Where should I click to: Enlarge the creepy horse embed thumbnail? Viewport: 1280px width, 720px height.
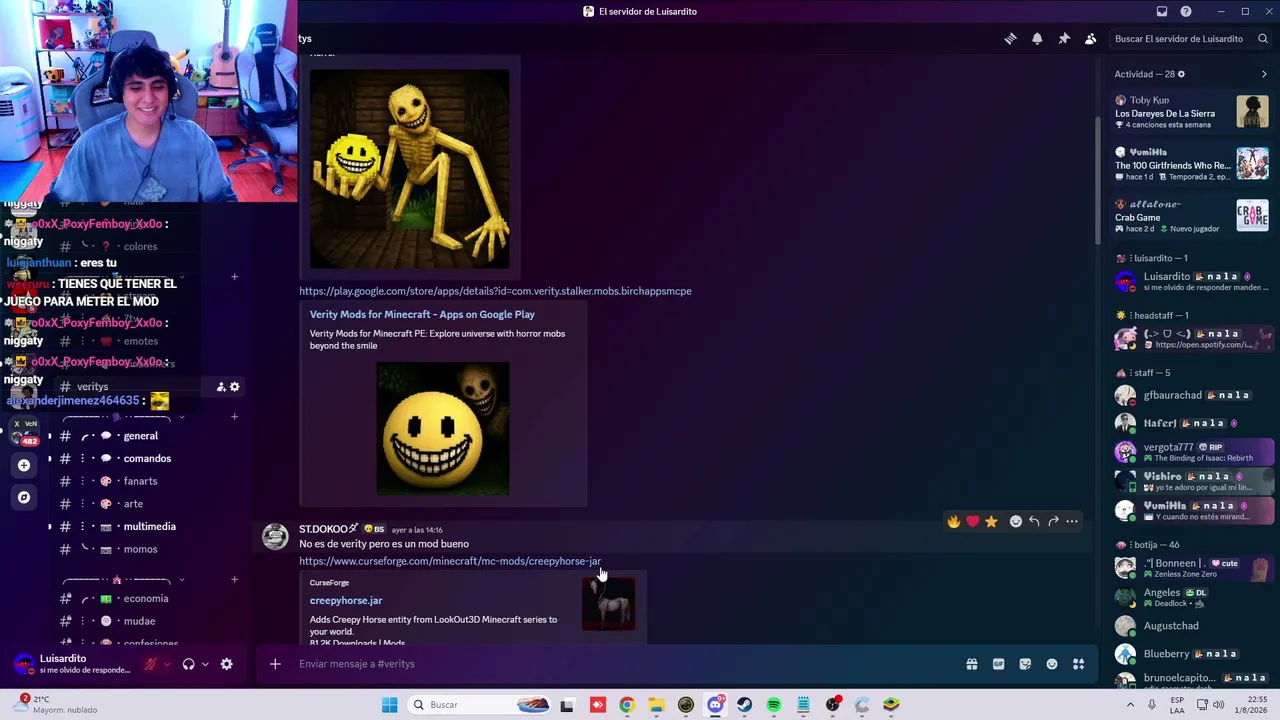click(609, 603)
